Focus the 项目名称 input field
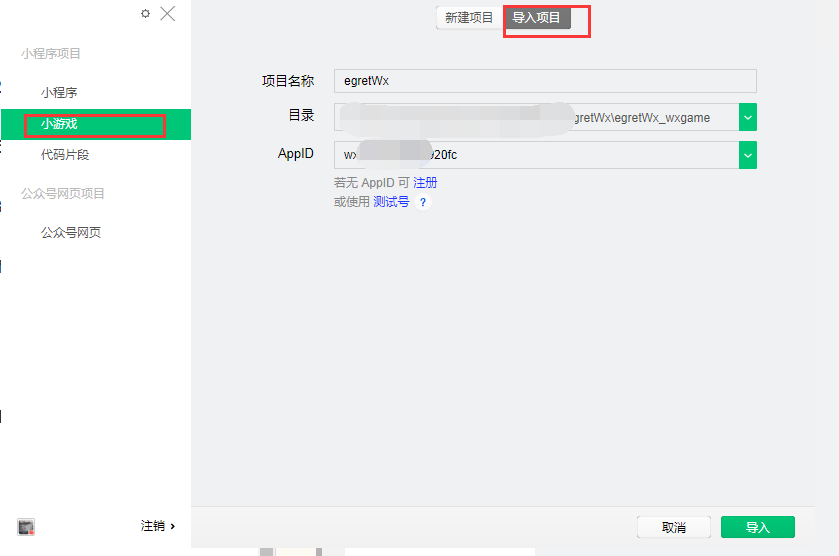 [545, 81]
